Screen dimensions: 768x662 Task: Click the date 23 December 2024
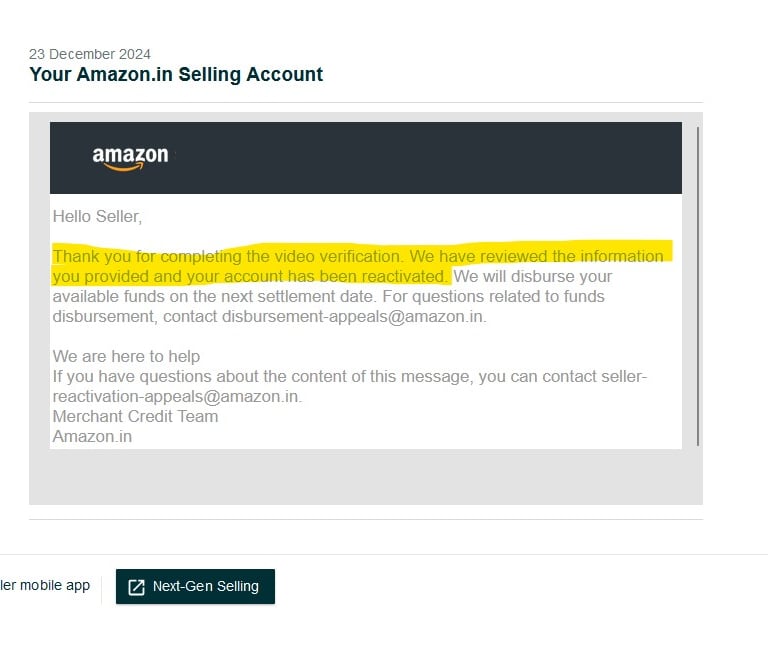(x=90, y=54)
